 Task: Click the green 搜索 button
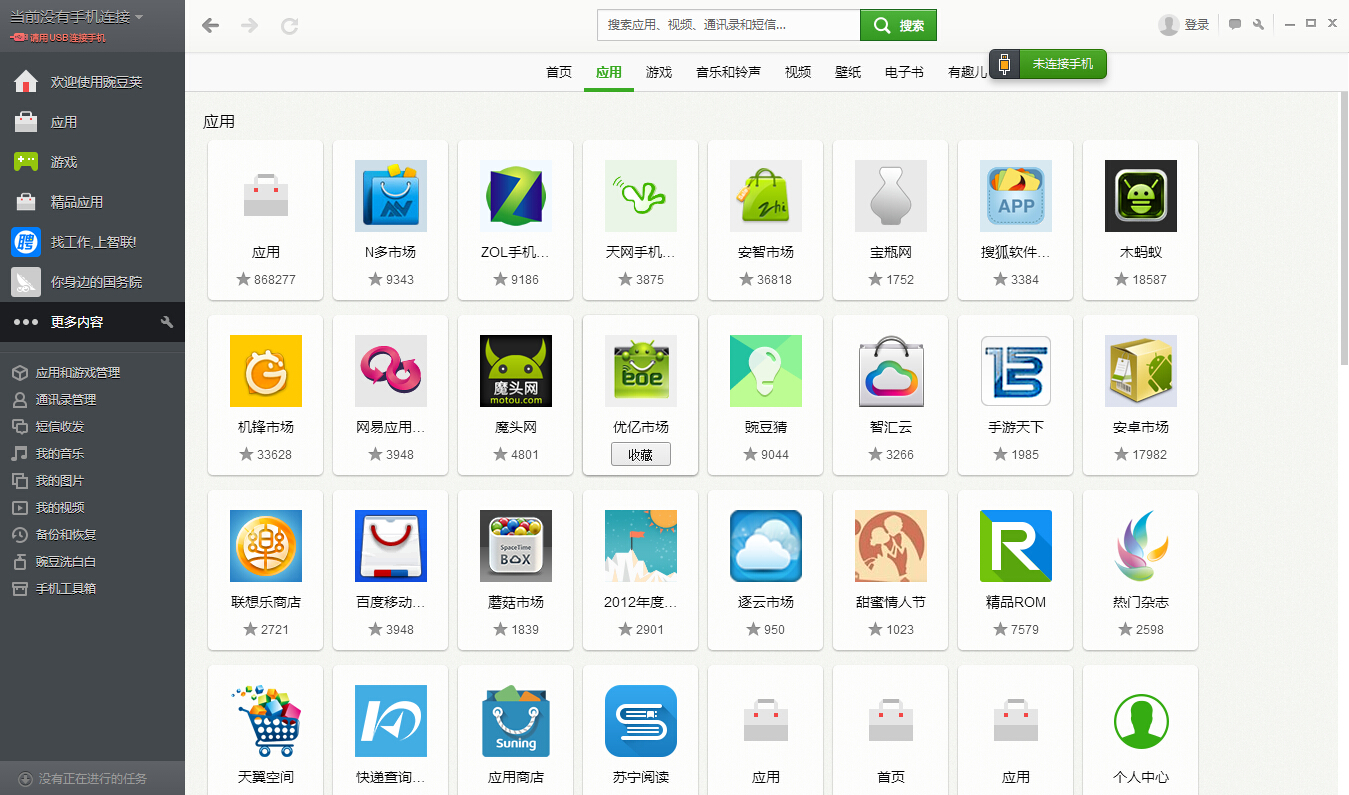898,25
